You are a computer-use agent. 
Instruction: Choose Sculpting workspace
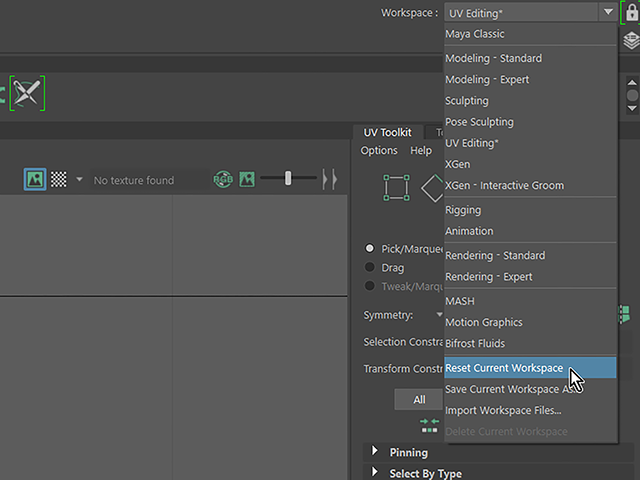point(530,101)
